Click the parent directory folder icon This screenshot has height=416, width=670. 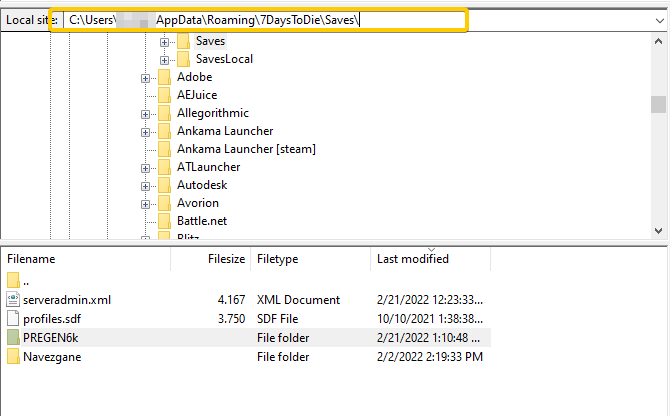point(13,280)
